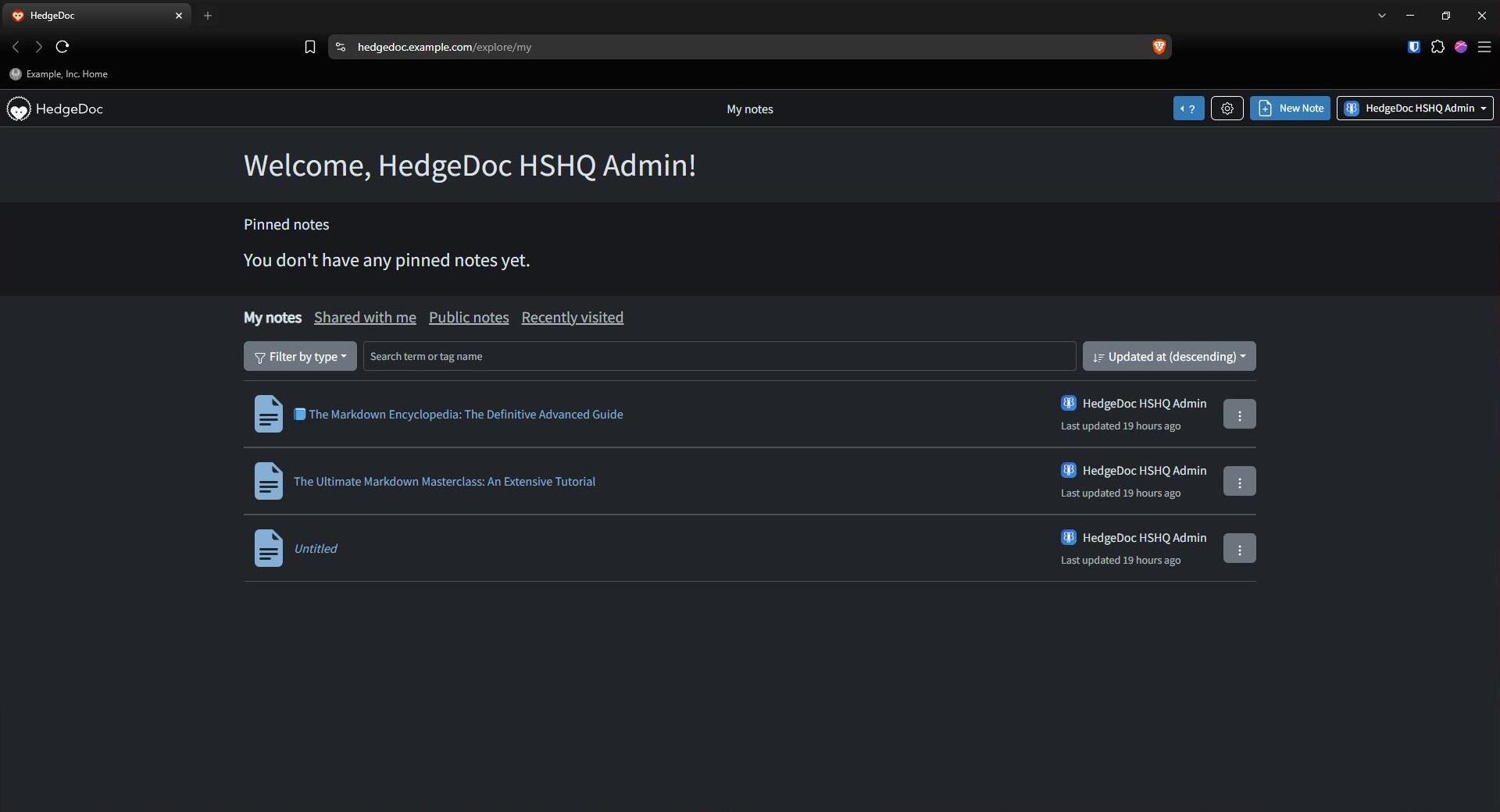Click the Pinned notes heading
Viewport: 1500px width, 812px height.
tap(286, 225)
